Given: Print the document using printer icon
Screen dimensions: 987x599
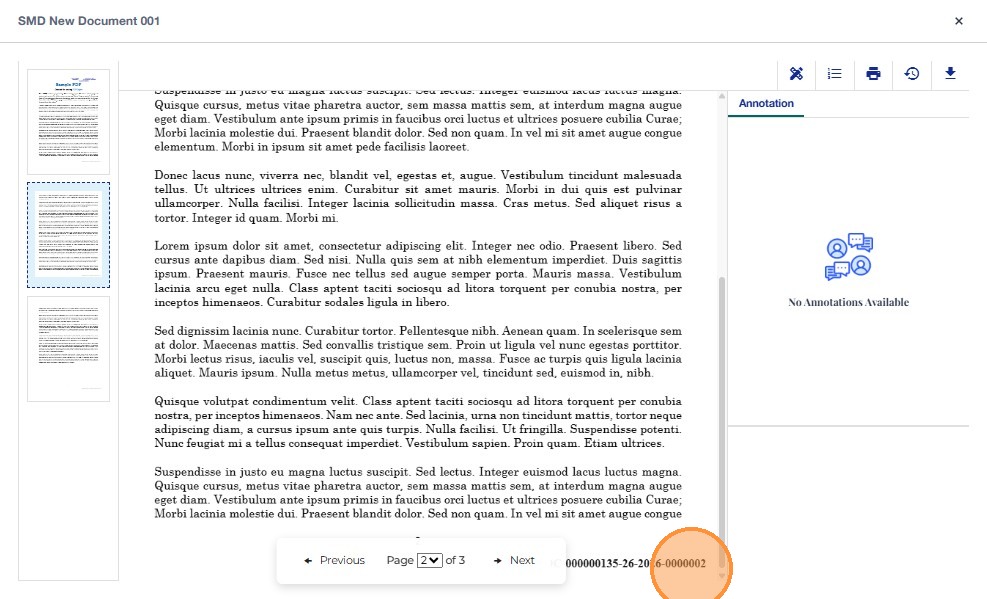Looking at the screenshot, I should coord(873,74).
